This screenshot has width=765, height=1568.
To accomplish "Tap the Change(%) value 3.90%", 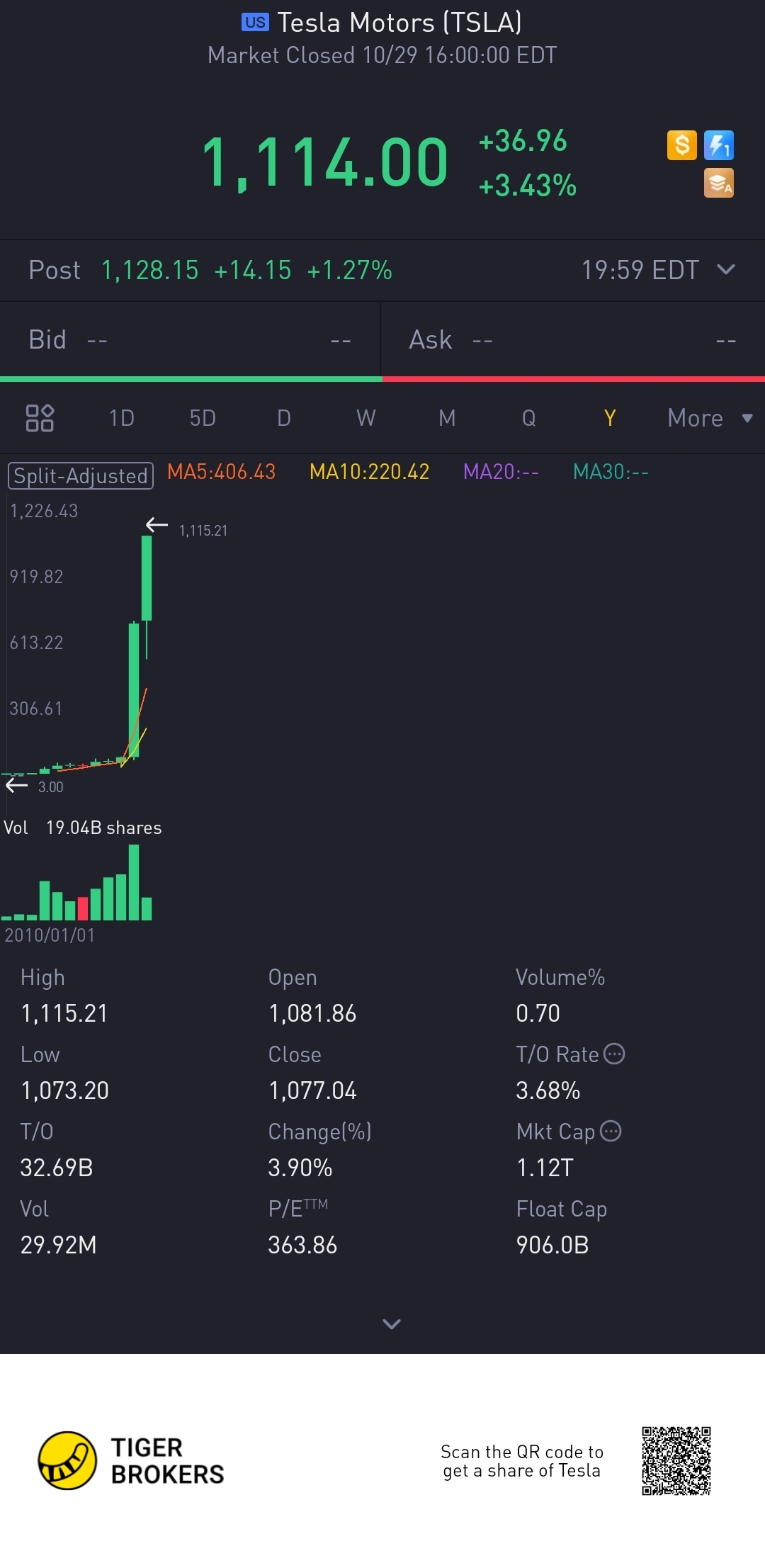I will coord(300,1168).
